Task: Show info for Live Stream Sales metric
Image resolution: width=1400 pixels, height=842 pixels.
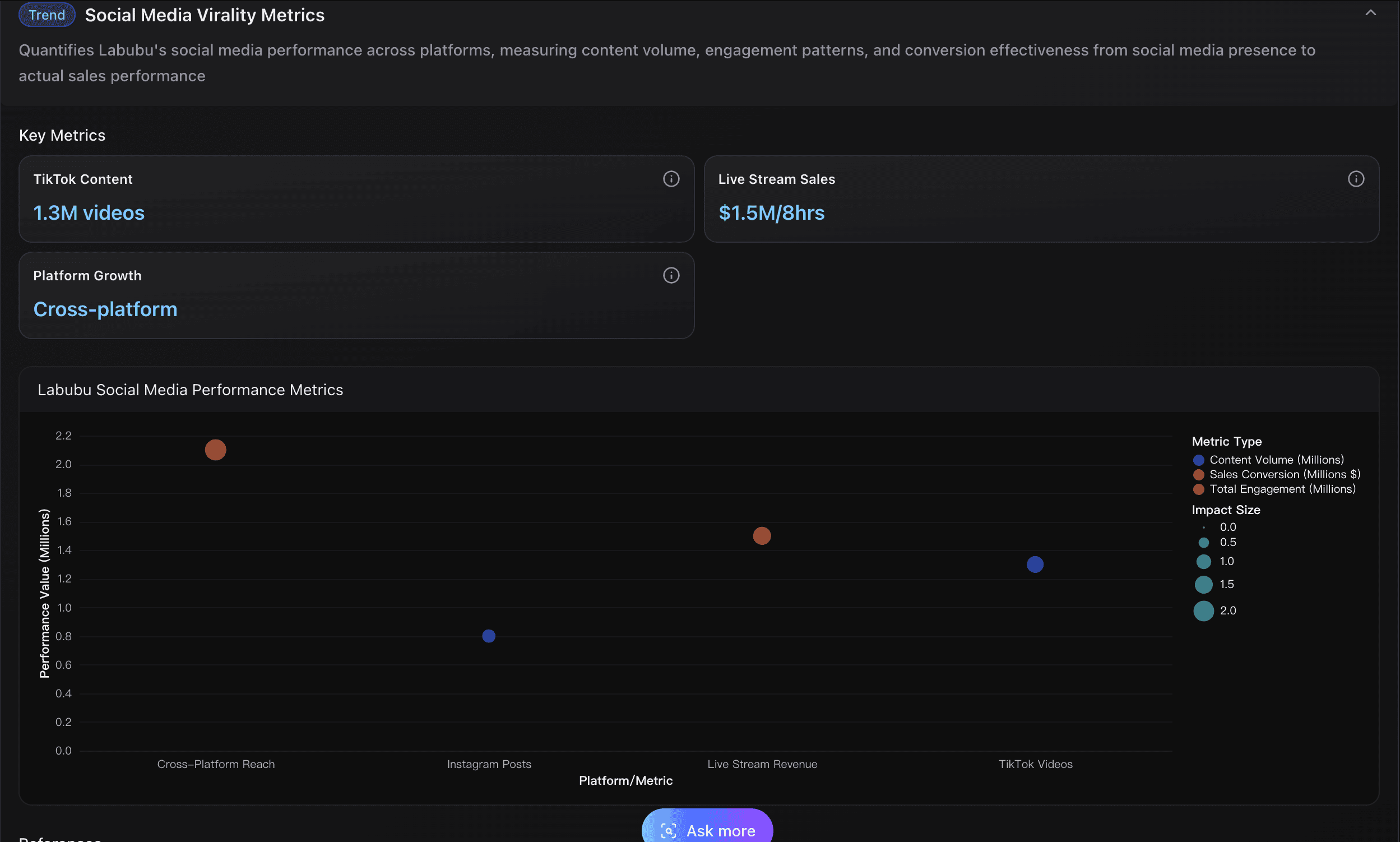Action: point(1356,179)
